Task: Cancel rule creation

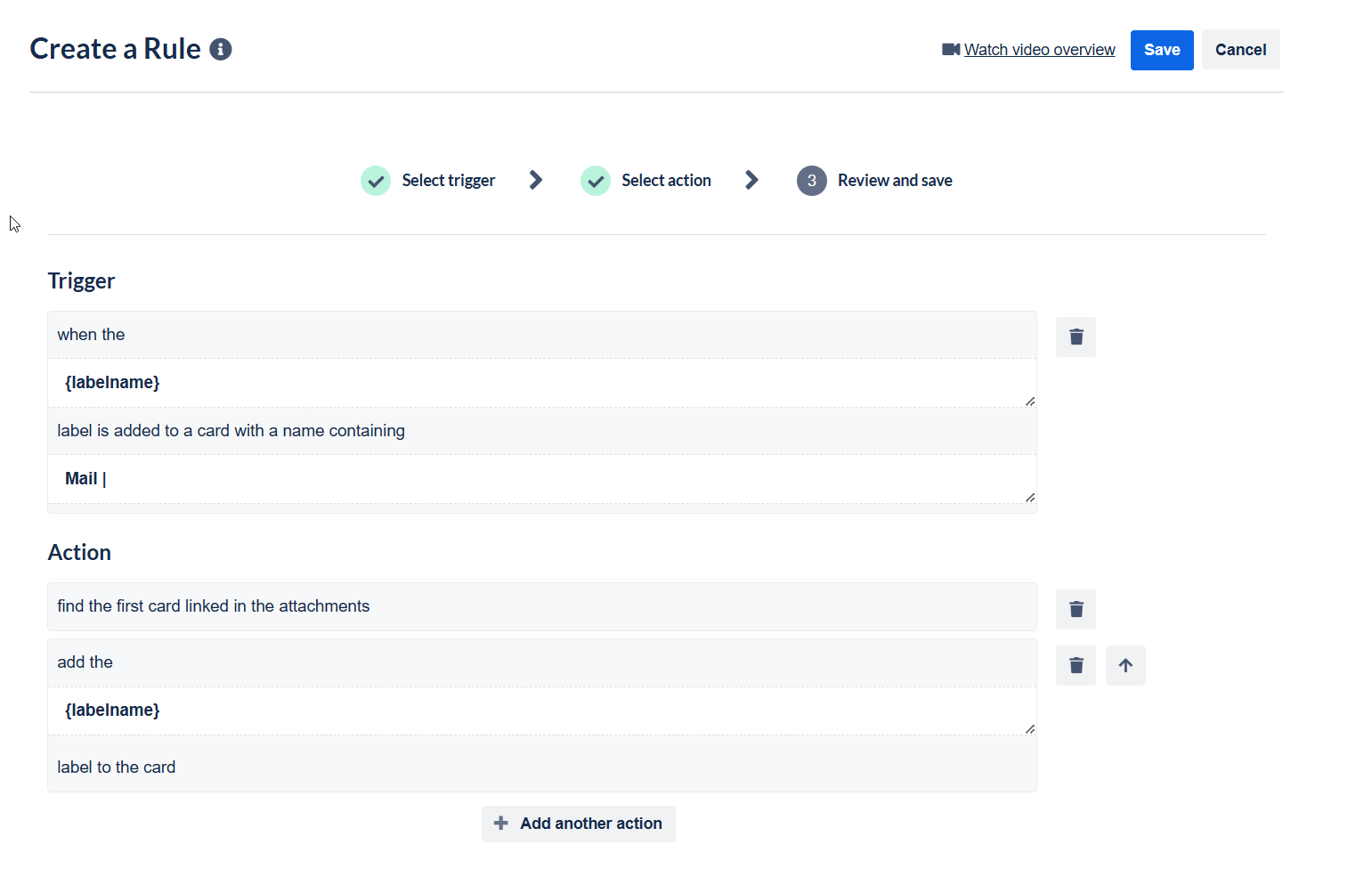Action: pos(1240,50)
